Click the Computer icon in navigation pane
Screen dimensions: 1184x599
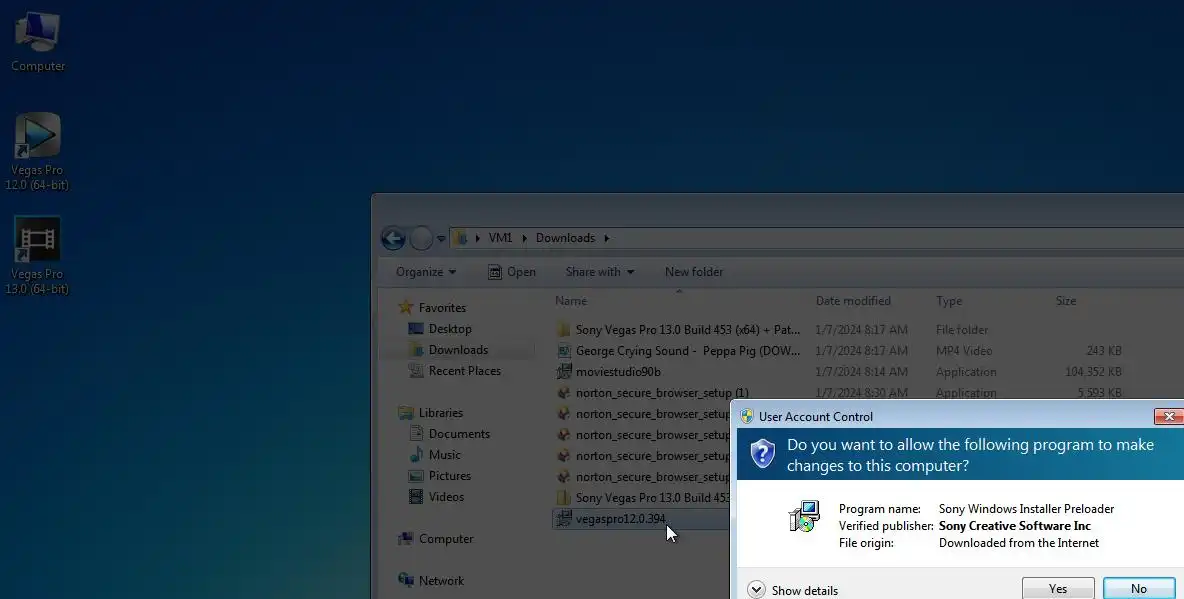[x=405, y=539]
